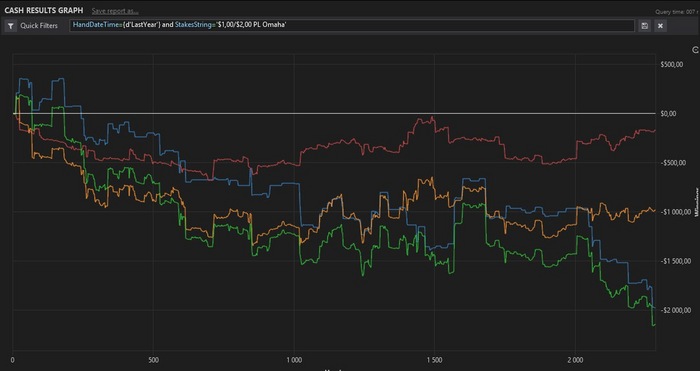Open the Save report as... link
Screen dimensions: 700x371
(x=115, y=11)
